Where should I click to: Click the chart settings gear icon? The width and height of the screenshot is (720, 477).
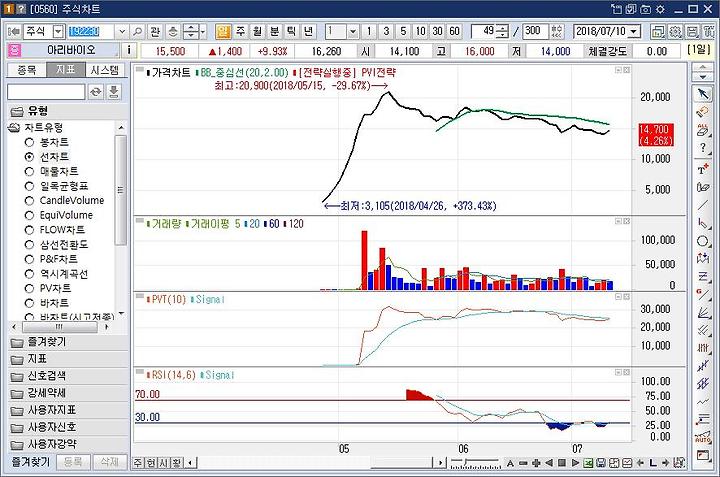(675, 31)
